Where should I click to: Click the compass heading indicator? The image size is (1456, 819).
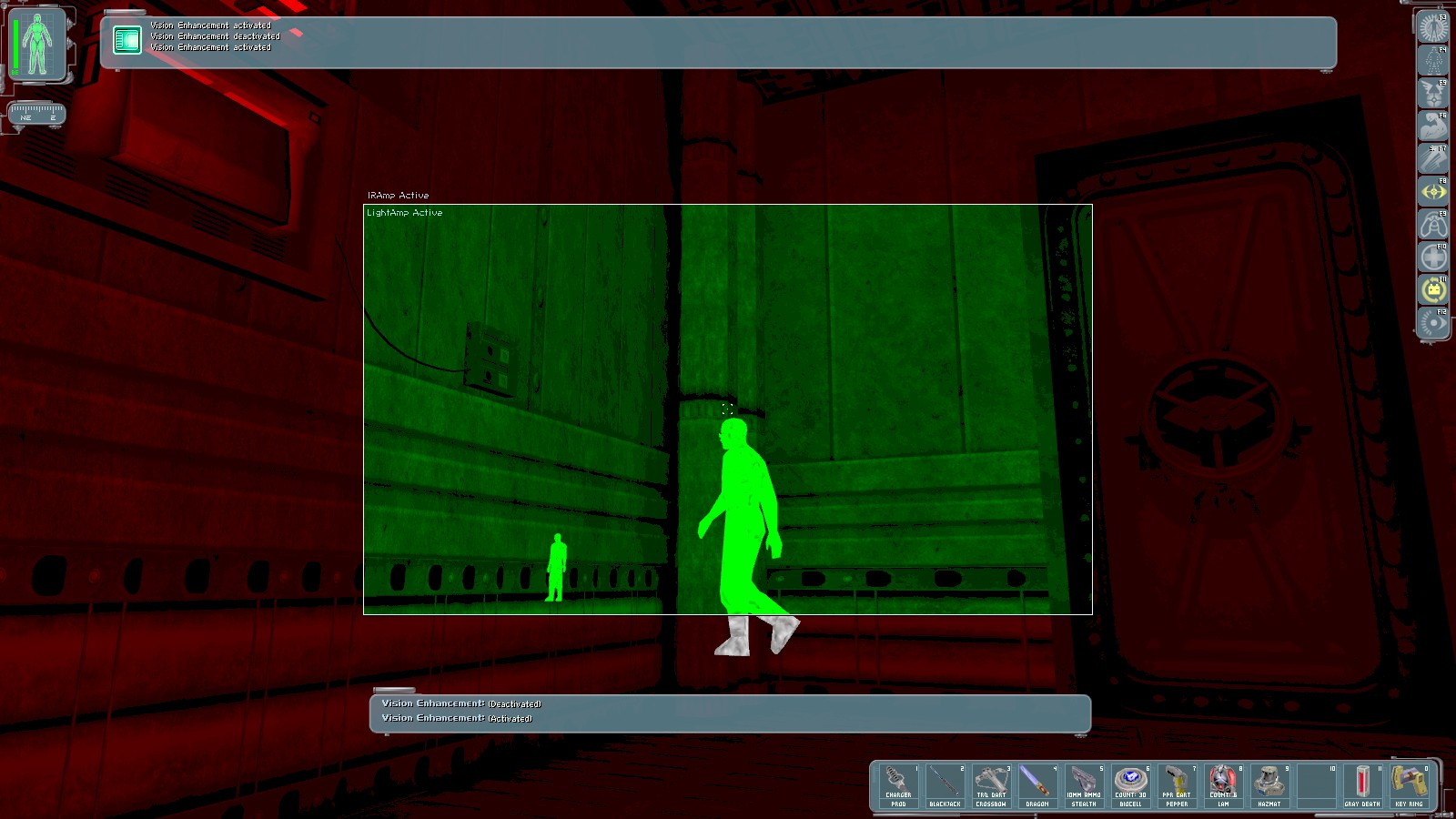click(x=36, y=114)
